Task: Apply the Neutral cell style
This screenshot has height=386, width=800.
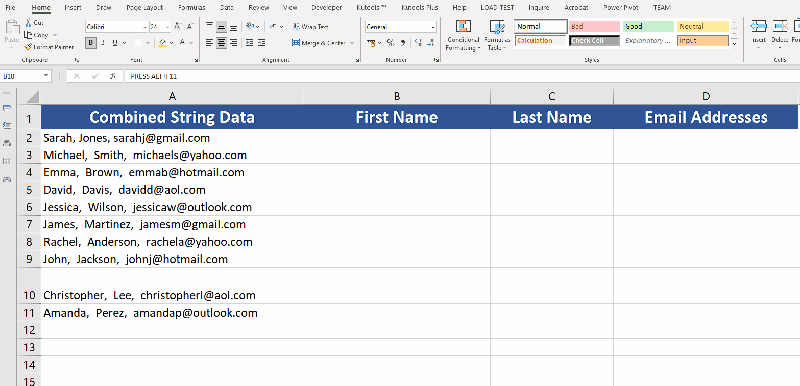Action: tap(702, 27)
